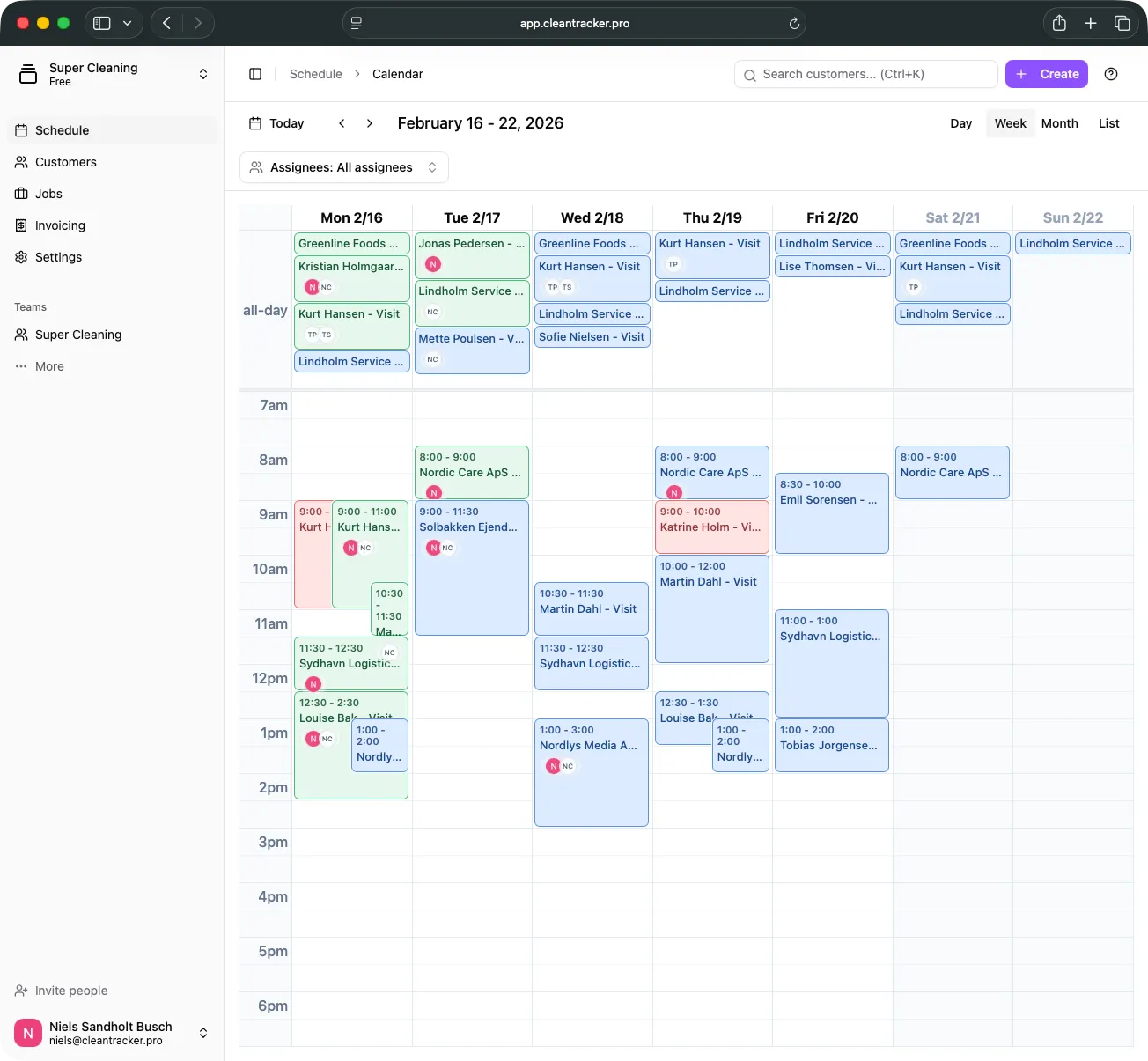
Task: Click the More ellipsis icon in the sidebar
Action: 20,366
